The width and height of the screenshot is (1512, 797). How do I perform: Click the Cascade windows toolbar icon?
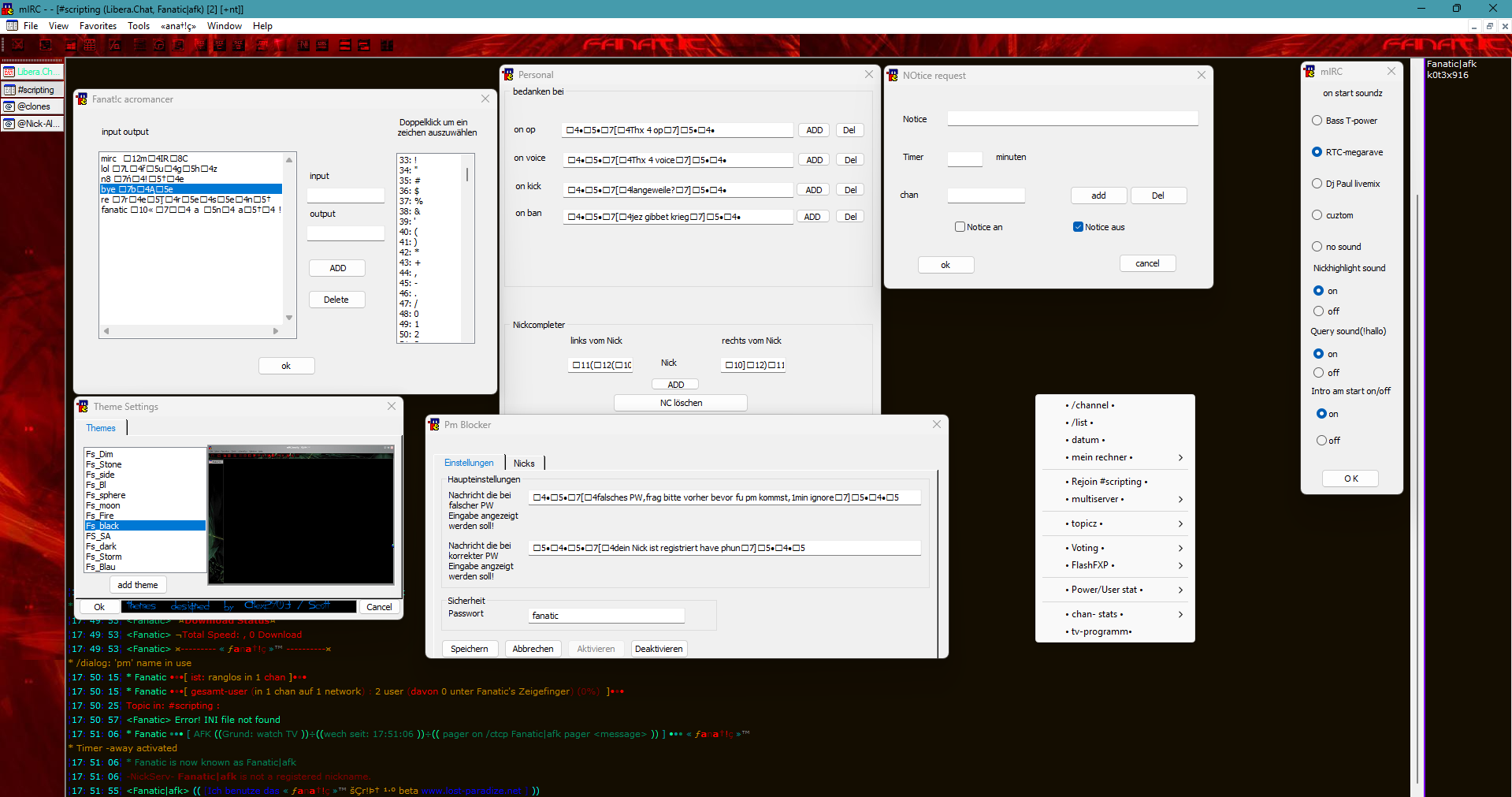pos(364,45)
